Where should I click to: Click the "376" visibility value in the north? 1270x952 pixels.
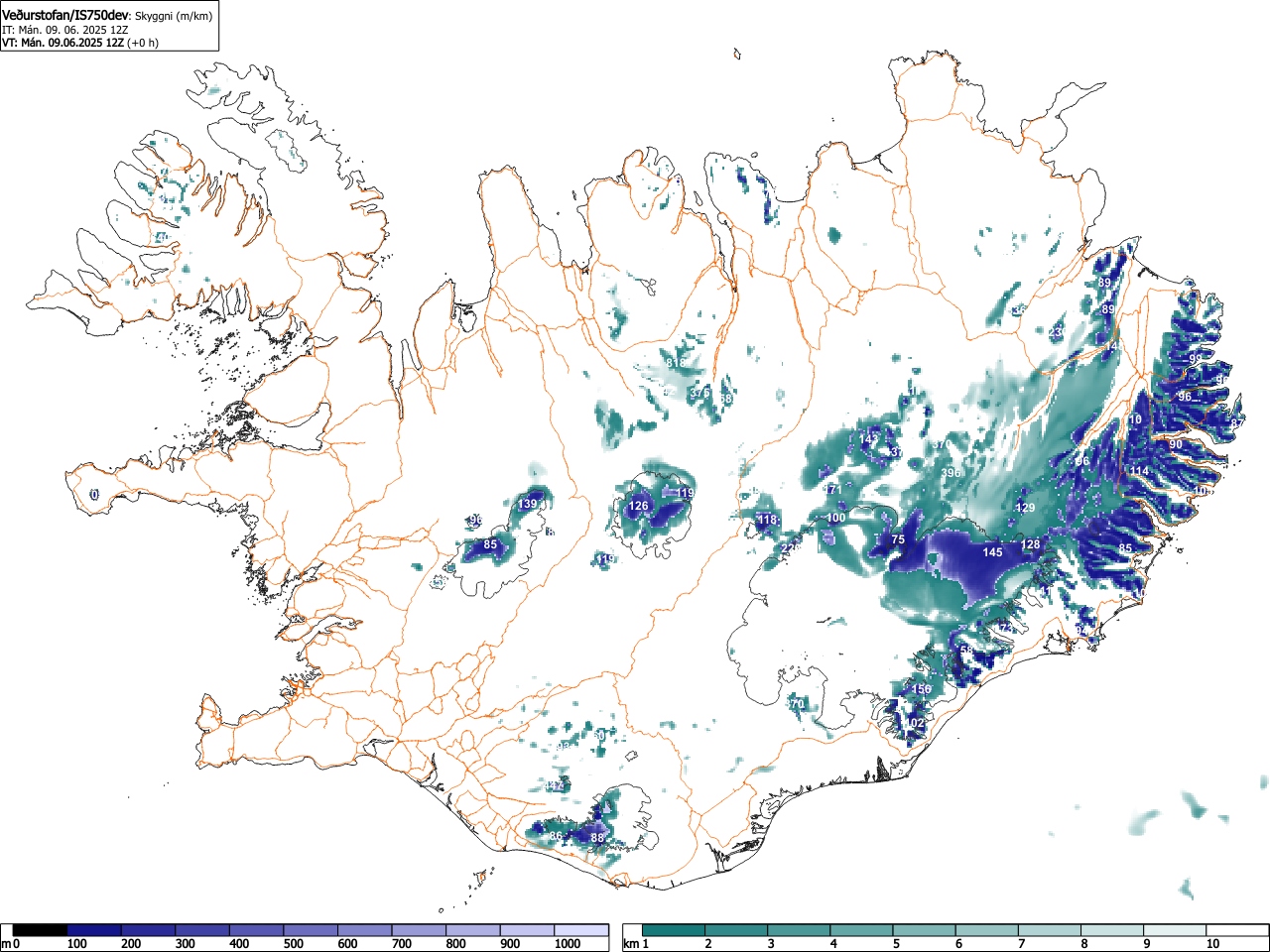[x=699, y=393]
